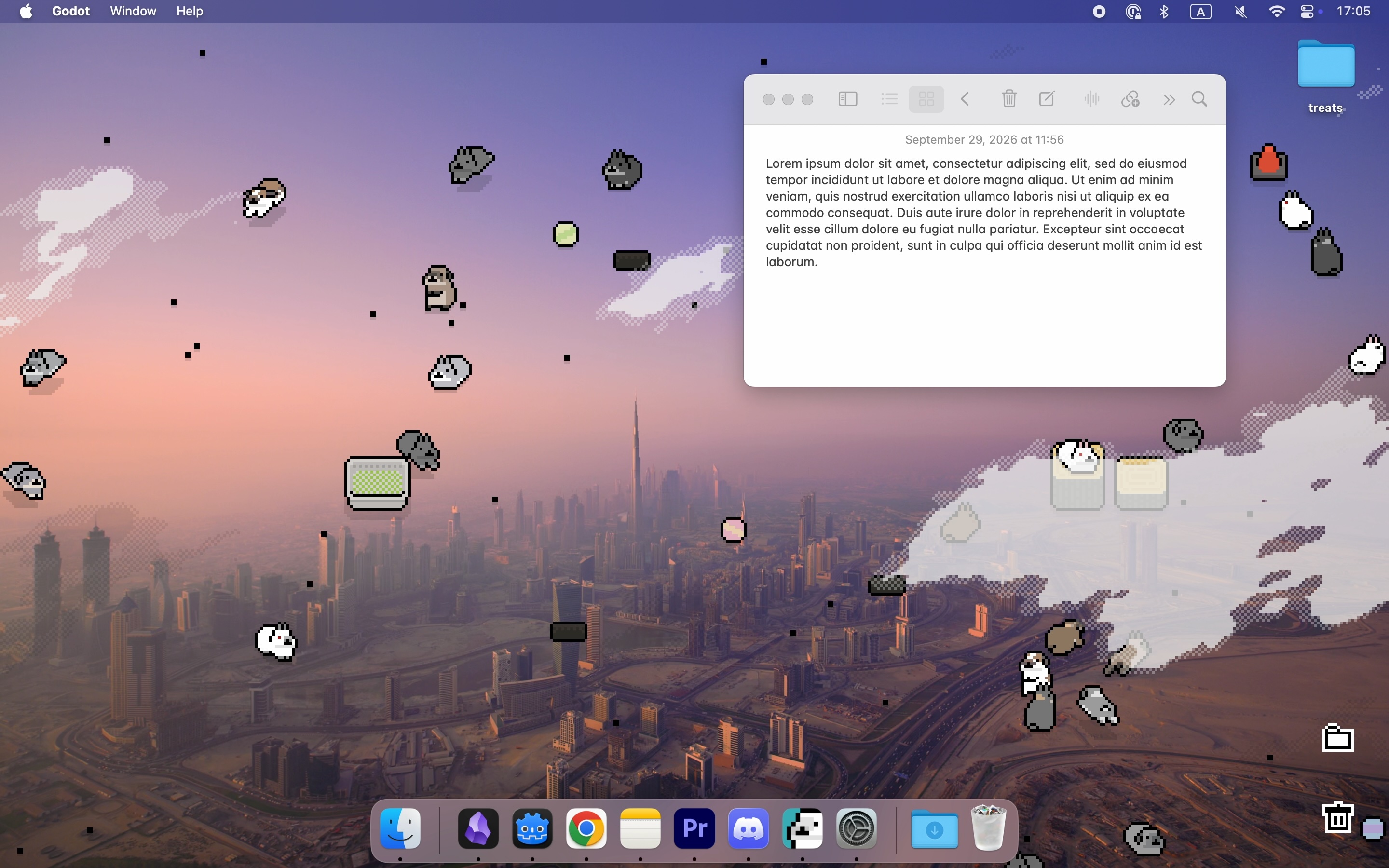Click the muted sound icon in menu bar
1389x868 pixels.
[1240, 12]
